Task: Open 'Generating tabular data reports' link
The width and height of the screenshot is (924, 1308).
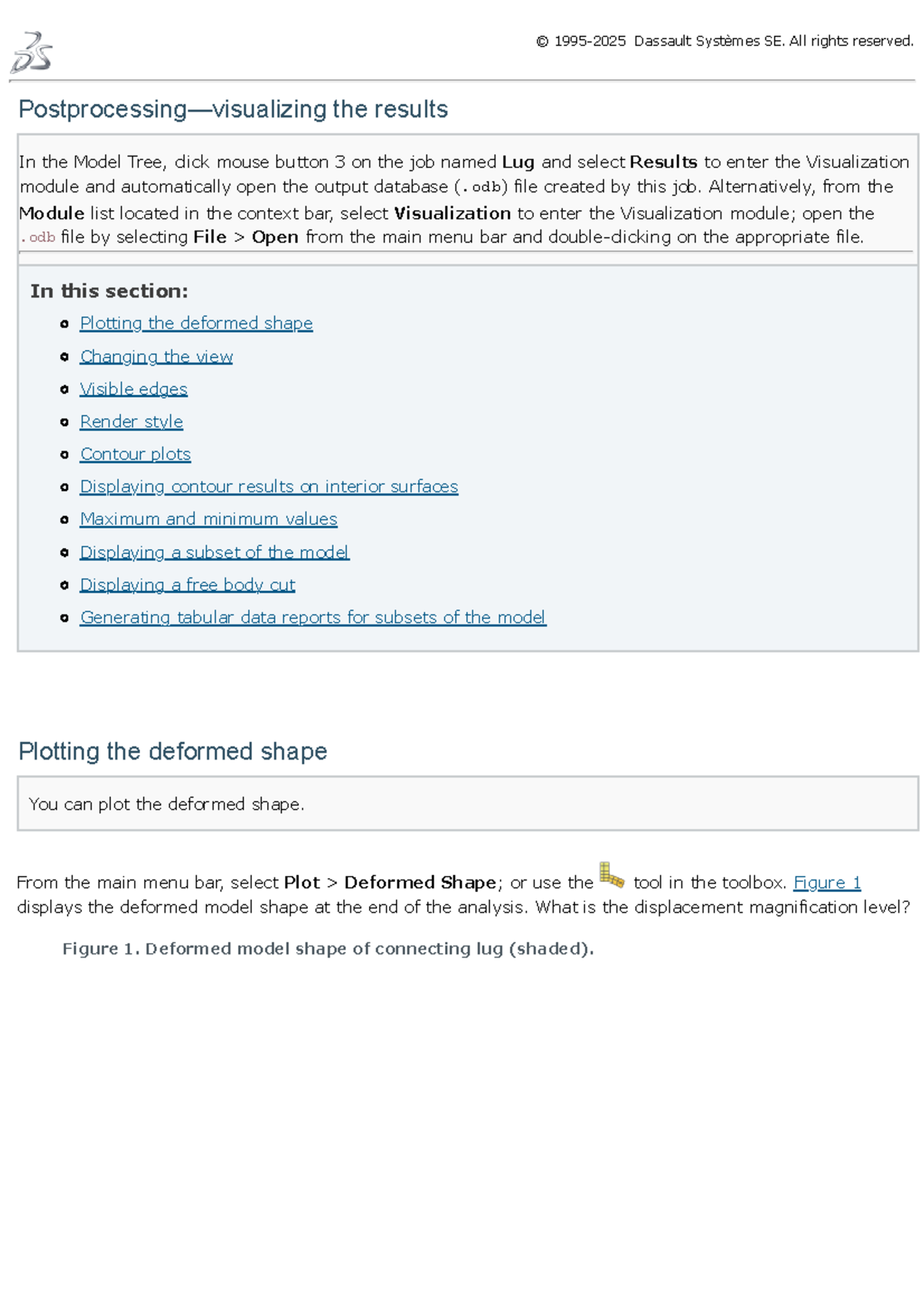Action: (x=313, y=618)
